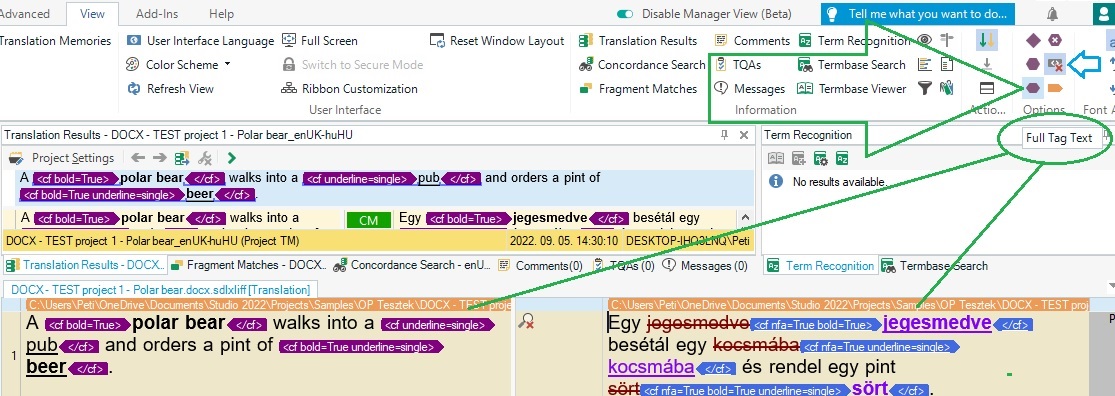The height and width of the screenshot is (396, 1115).
Task: Select next match arrow in Translation Results
Action: (x=160, y=158)
